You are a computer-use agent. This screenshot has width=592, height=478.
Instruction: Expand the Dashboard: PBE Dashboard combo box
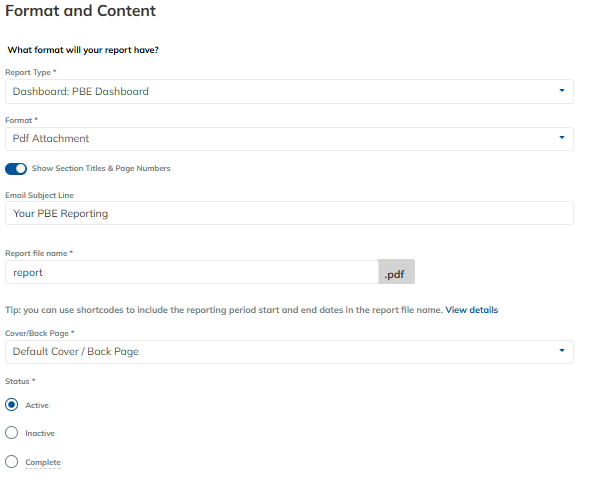[289, 91]
